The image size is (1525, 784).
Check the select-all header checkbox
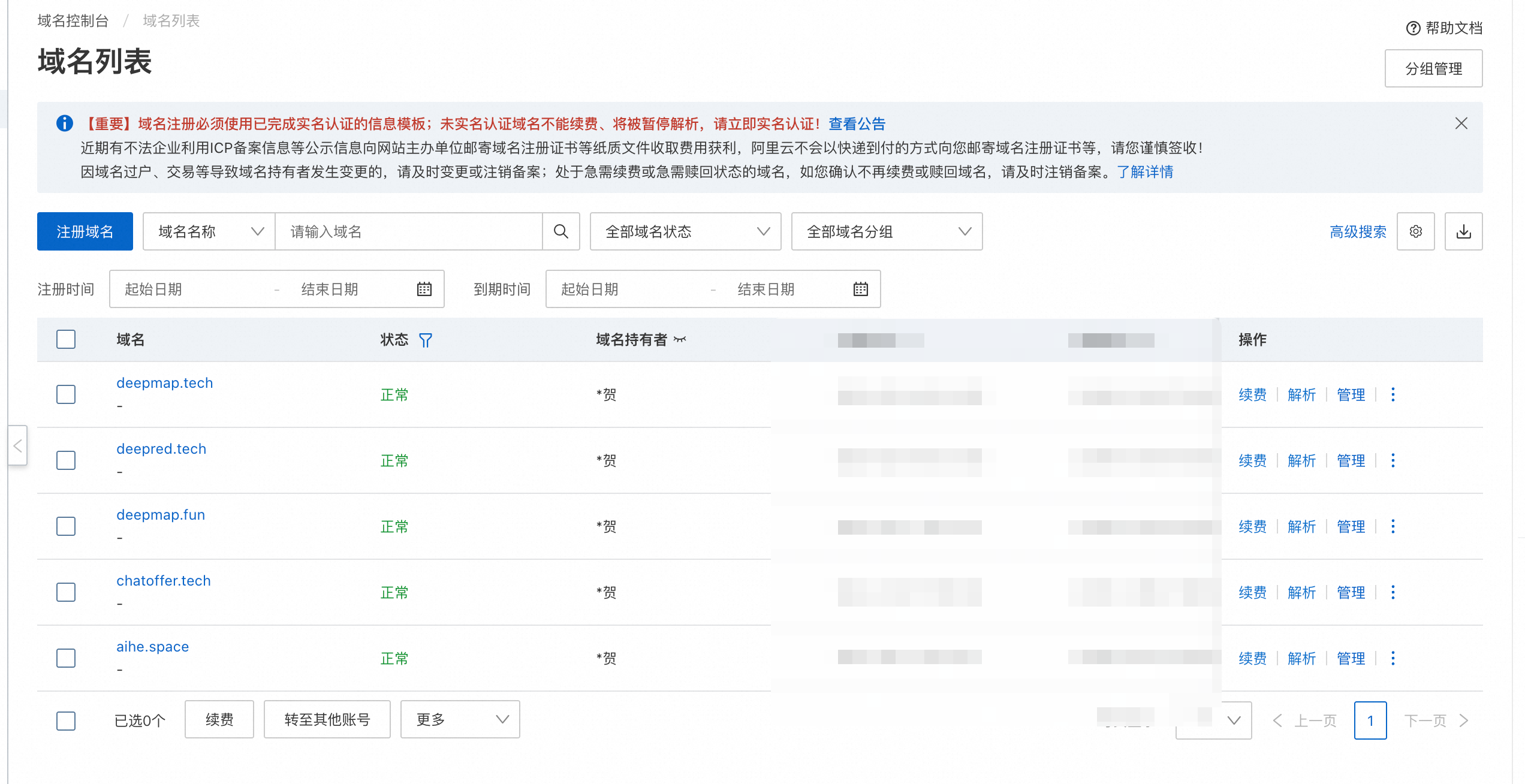tap(66, 339)
